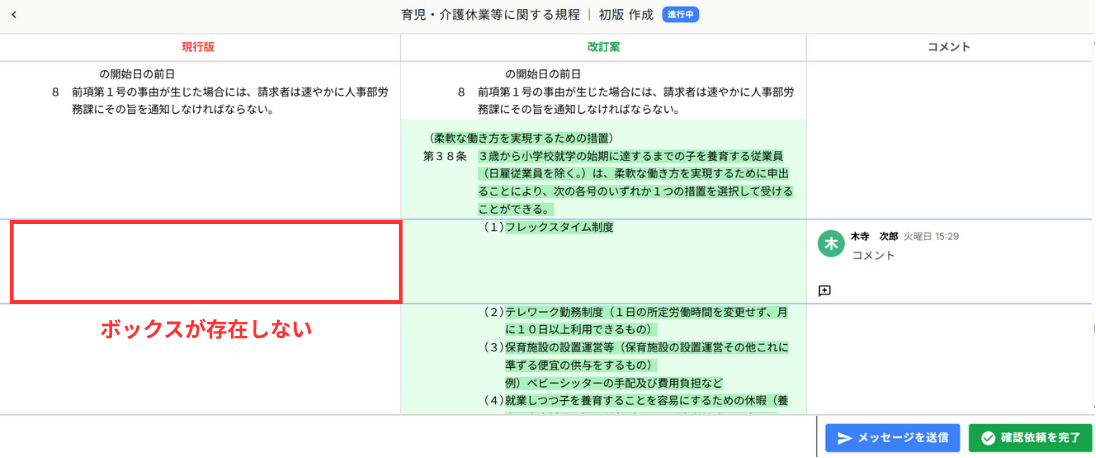Click the 火曜日 15:29 comment timestamp

pos(931,237)
